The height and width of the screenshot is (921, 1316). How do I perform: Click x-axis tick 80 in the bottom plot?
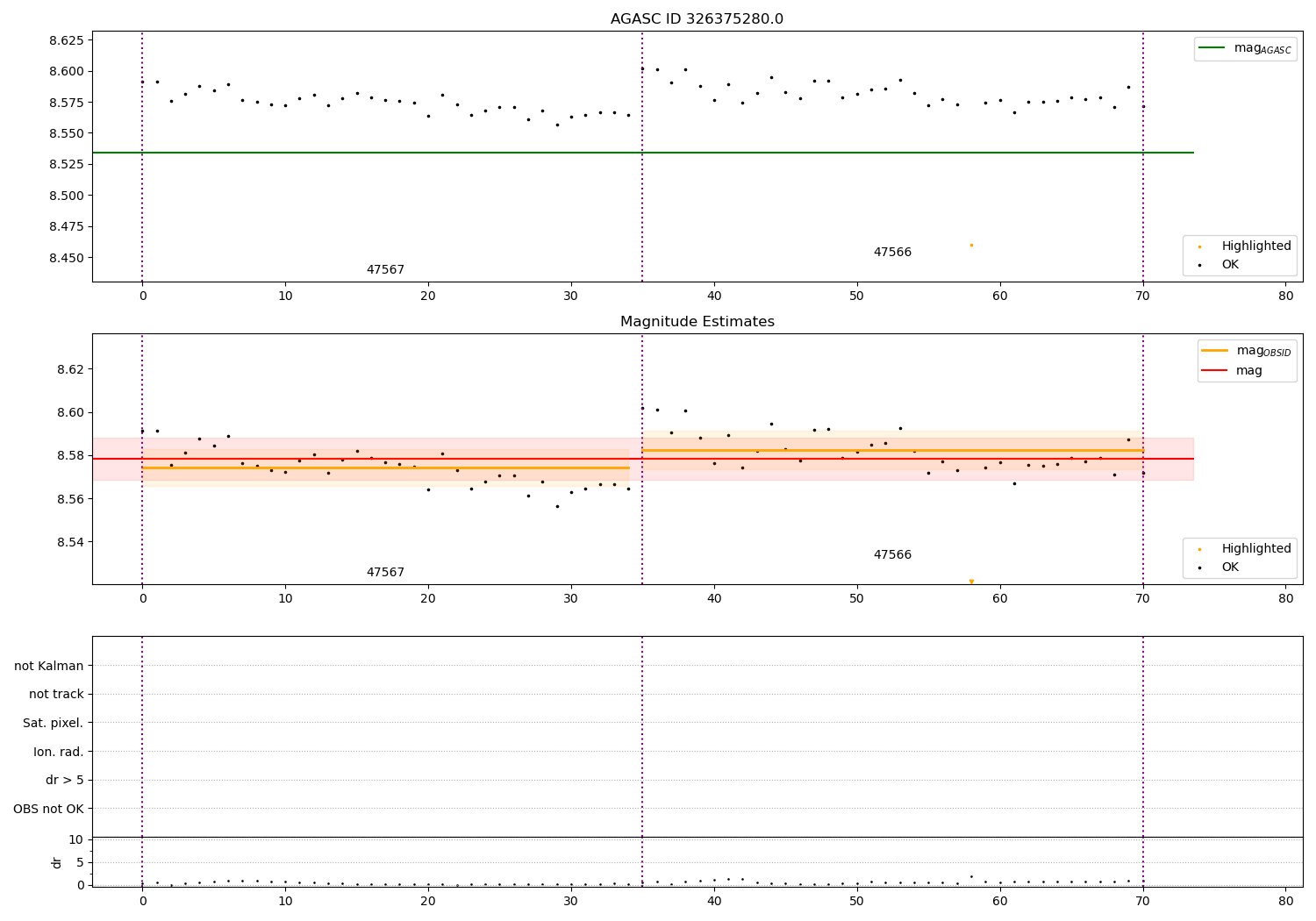point(1285,901)
